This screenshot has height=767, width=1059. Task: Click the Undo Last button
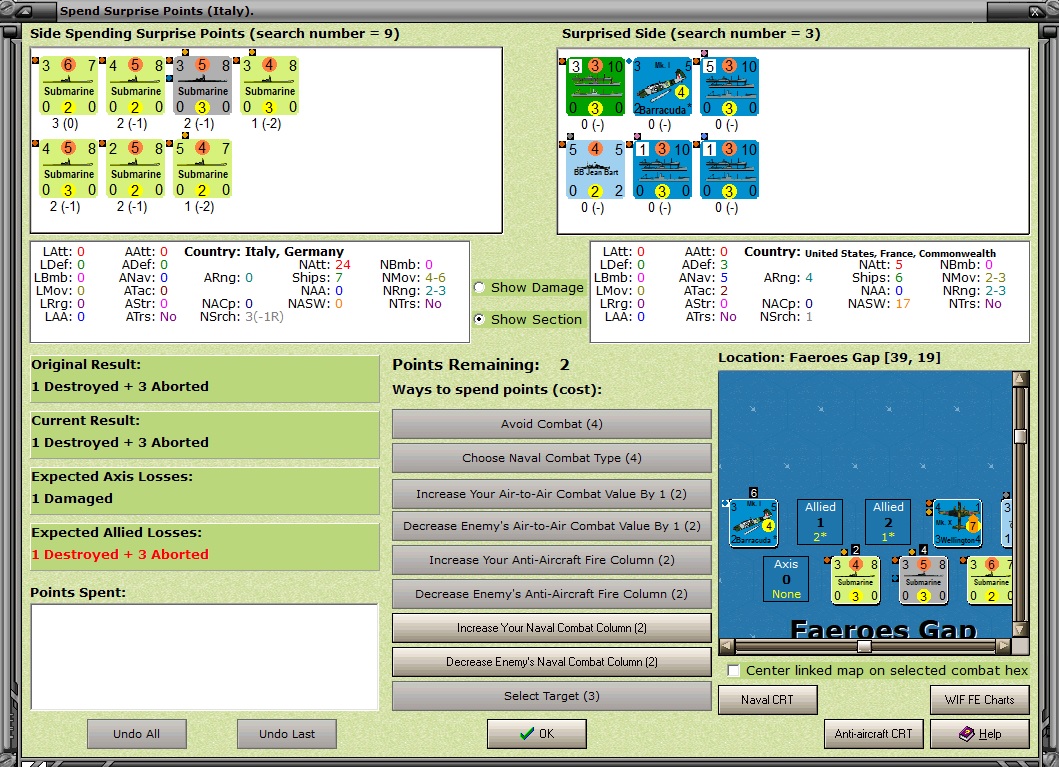[287, 734]
